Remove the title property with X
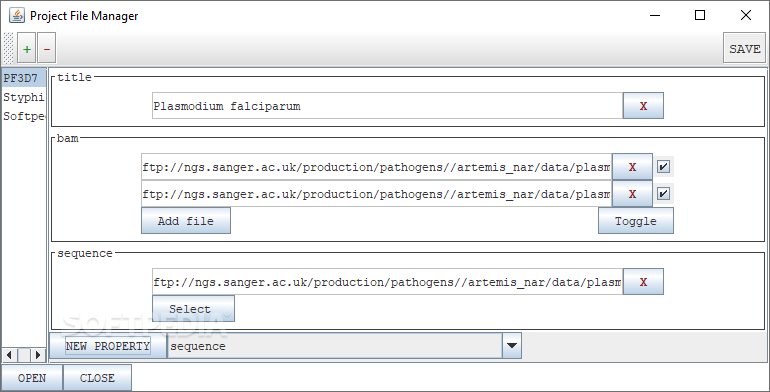 click(x=643, y=106)
